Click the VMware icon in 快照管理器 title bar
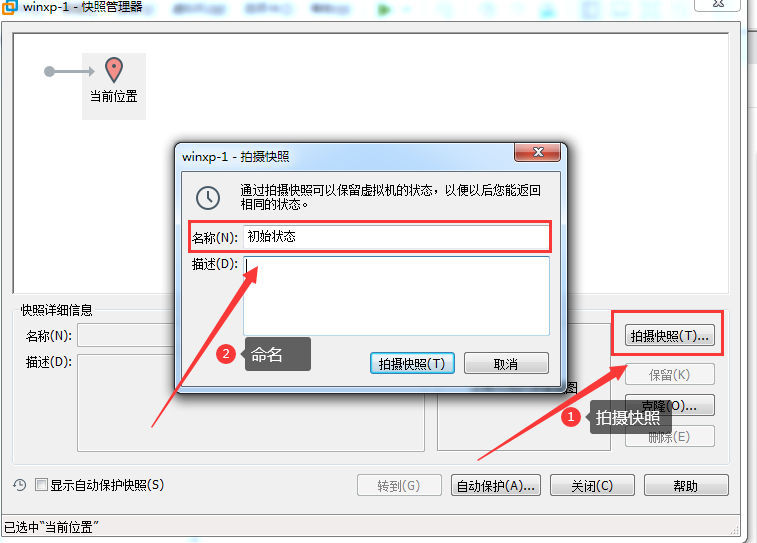757x543 pixels. tap(9, 7)
